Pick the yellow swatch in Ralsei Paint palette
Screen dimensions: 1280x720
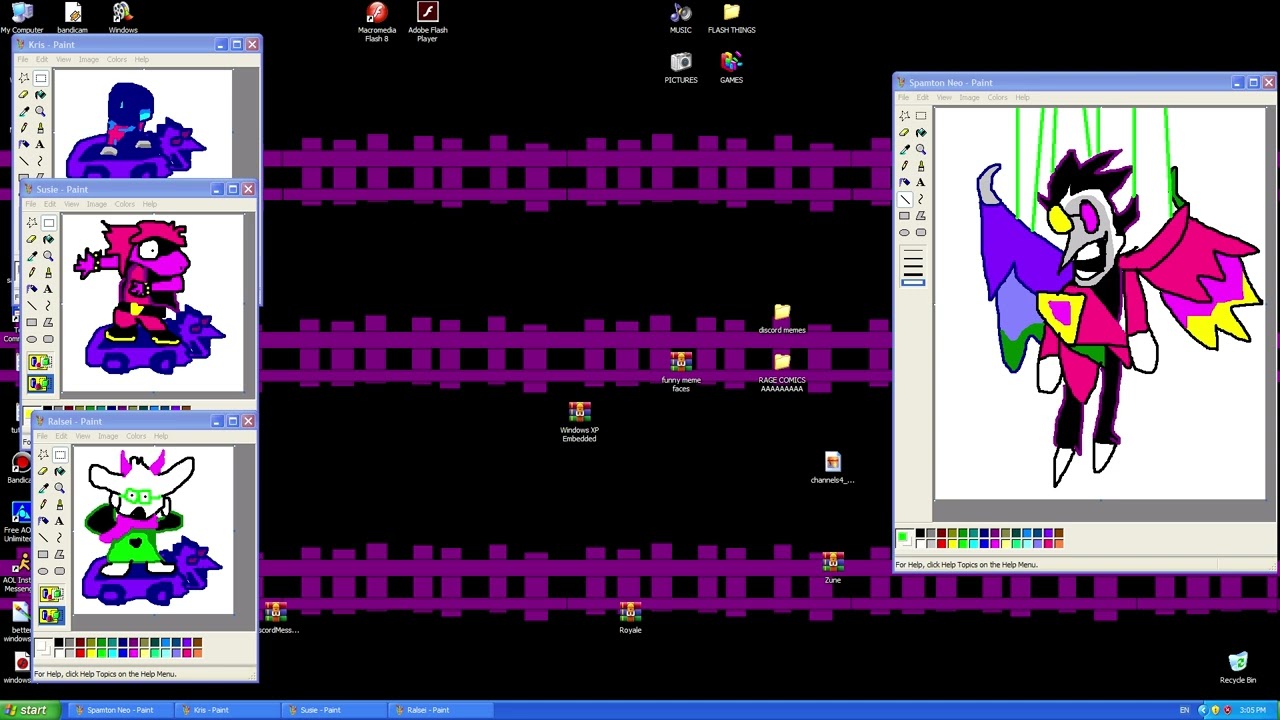click(91, 653)
